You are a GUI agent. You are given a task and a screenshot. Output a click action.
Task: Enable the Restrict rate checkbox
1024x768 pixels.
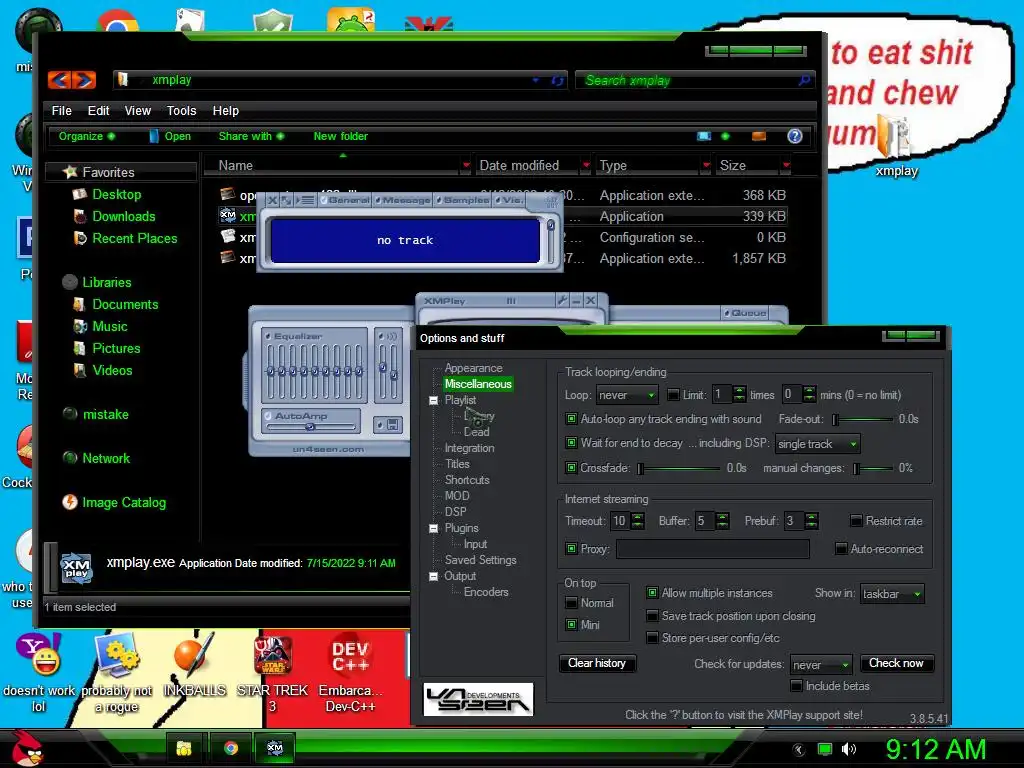click(x=856, y=520)
